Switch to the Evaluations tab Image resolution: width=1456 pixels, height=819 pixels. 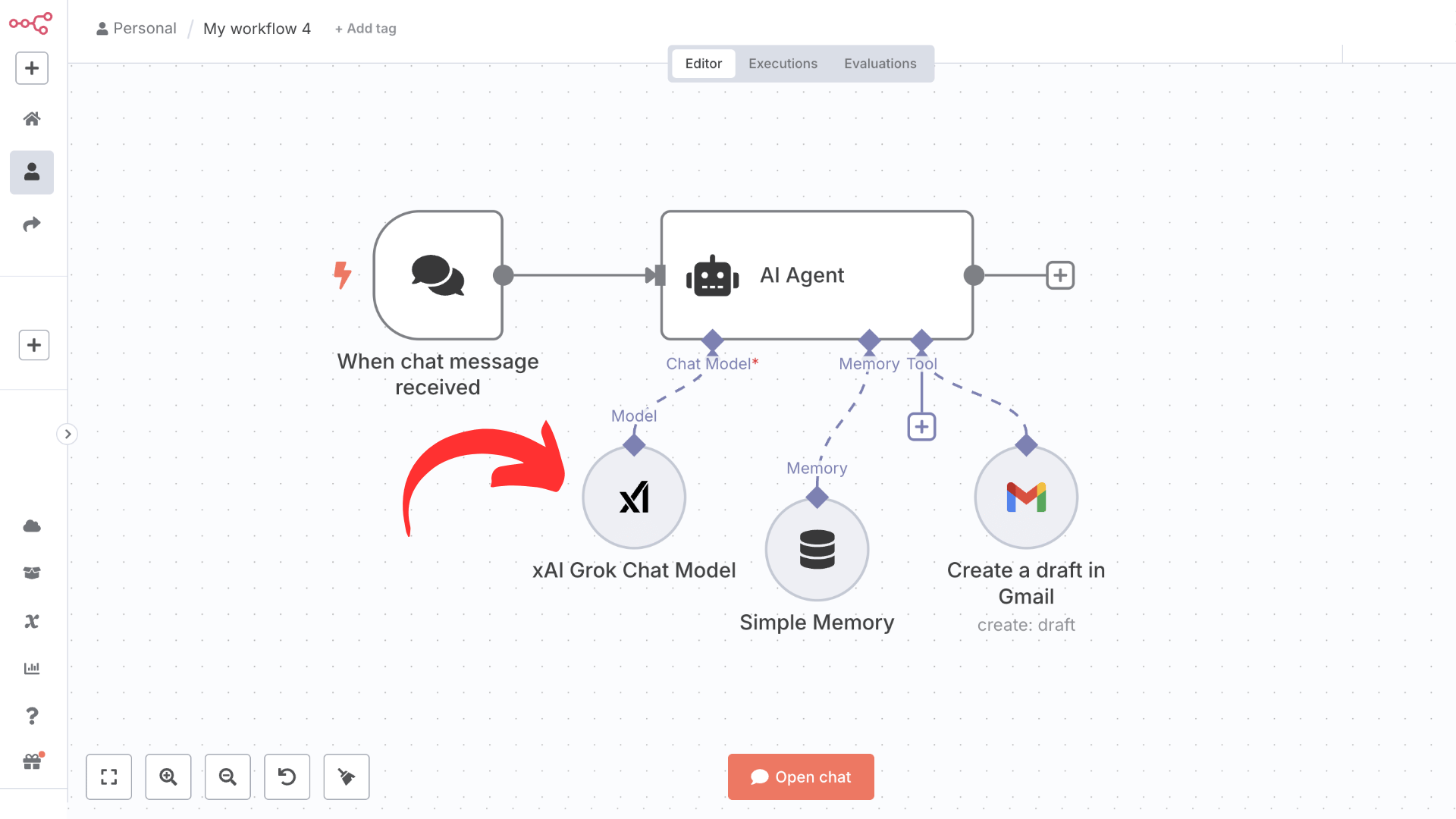click(880, 64)
